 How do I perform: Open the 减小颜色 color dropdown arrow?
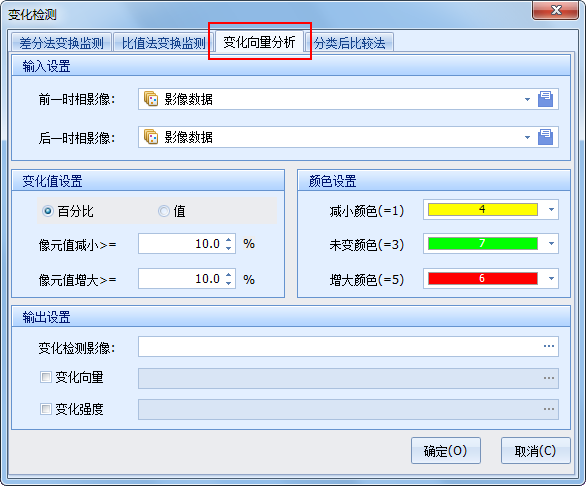(x=551, y=210)
